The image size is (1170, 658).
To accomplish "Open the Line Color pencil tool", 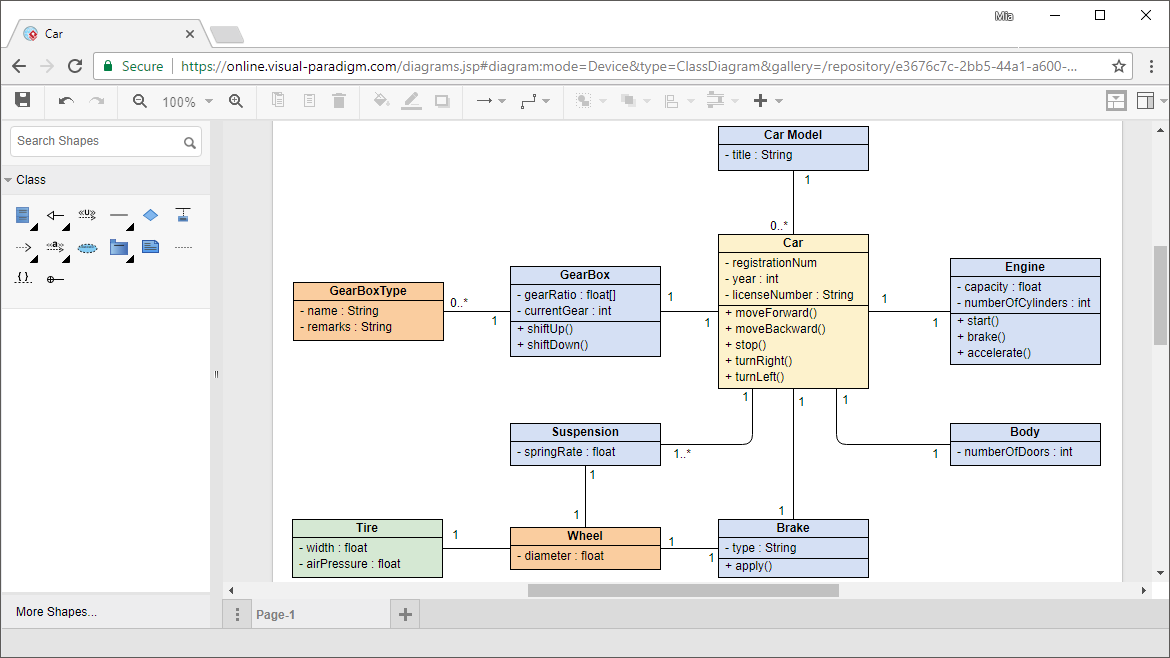I will [x=411, y=101].
